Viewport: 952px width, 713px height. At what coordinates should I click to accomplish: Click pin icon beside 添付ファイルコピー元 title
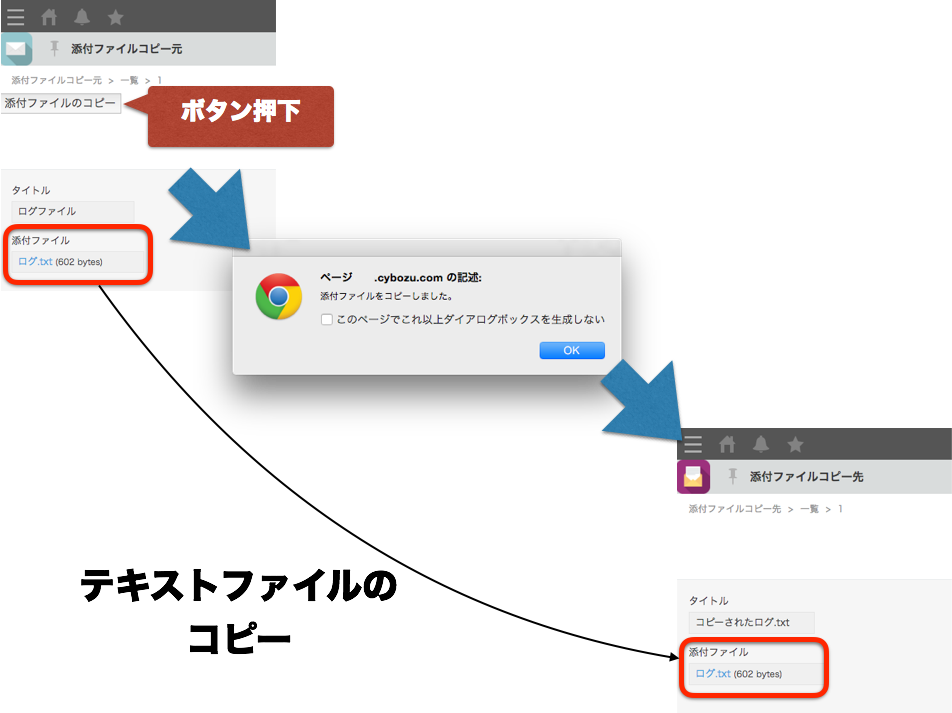coord(54,48)
